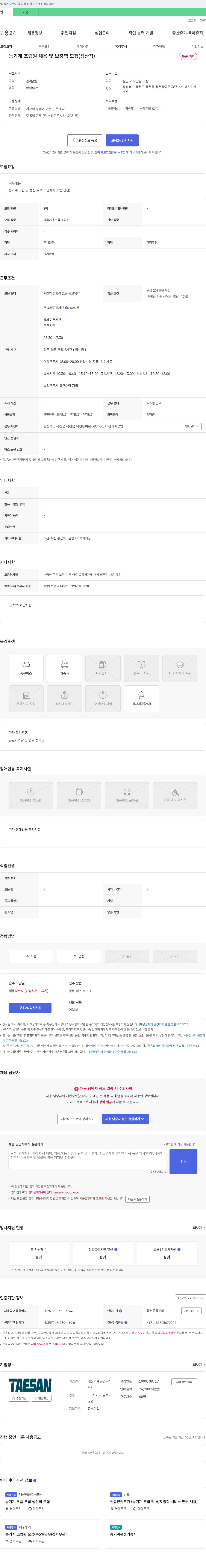Screen dimensions: 206x1568
Task: Click the 요양보호시설 welfare icon
Action: pyautogui.click(x=103, y=699)
